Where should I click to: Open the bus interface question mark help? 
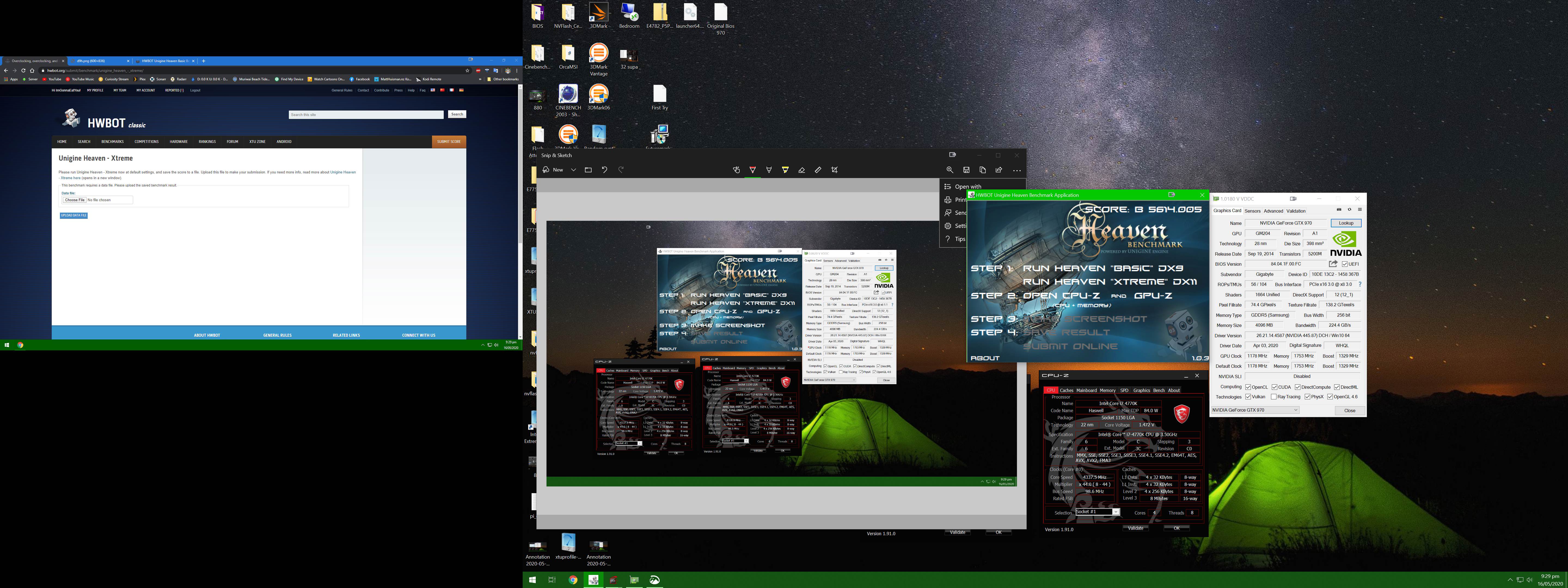tap(1360, 284)
